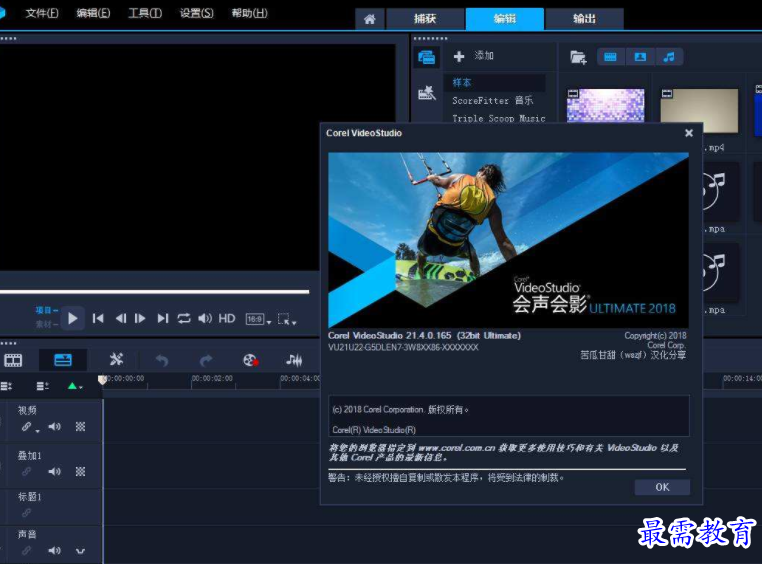This screenshot has height=564, width=762.
Task: Mute the 叠加1 overlay track
Action: pos(54,472)
